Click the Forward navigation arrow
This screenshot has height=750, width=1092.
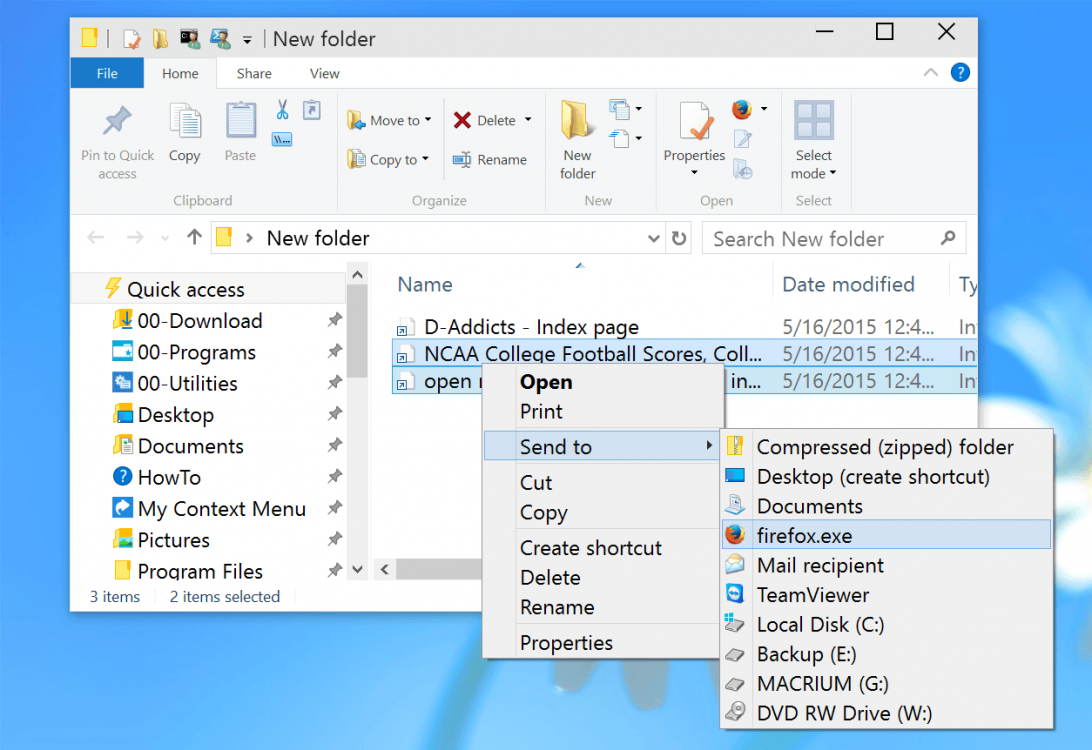[135, 237]
